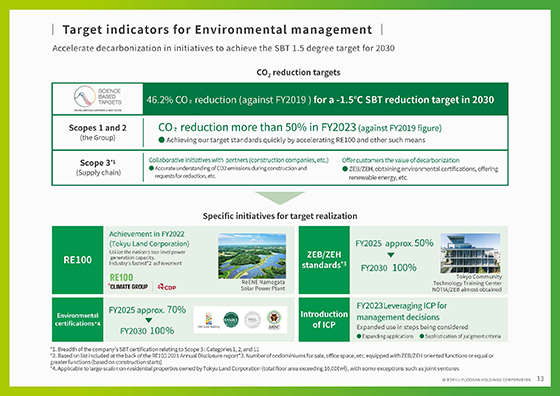
Task: Click the 'Expanding applications' bullet
Action: (x=385, y=336)
